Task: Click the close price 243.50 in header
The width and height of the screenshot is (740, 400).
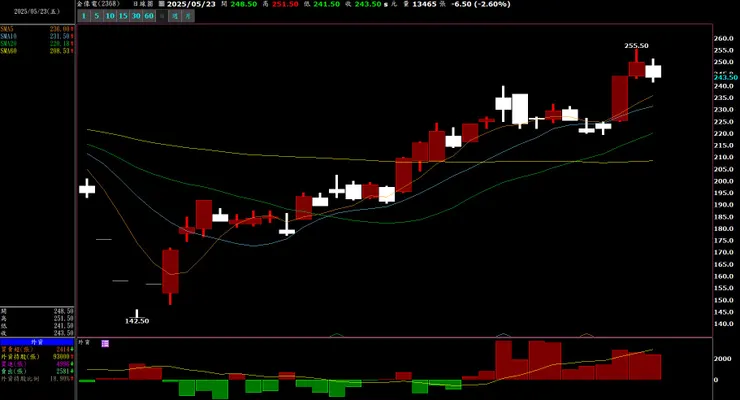Action: pos(368,4)
